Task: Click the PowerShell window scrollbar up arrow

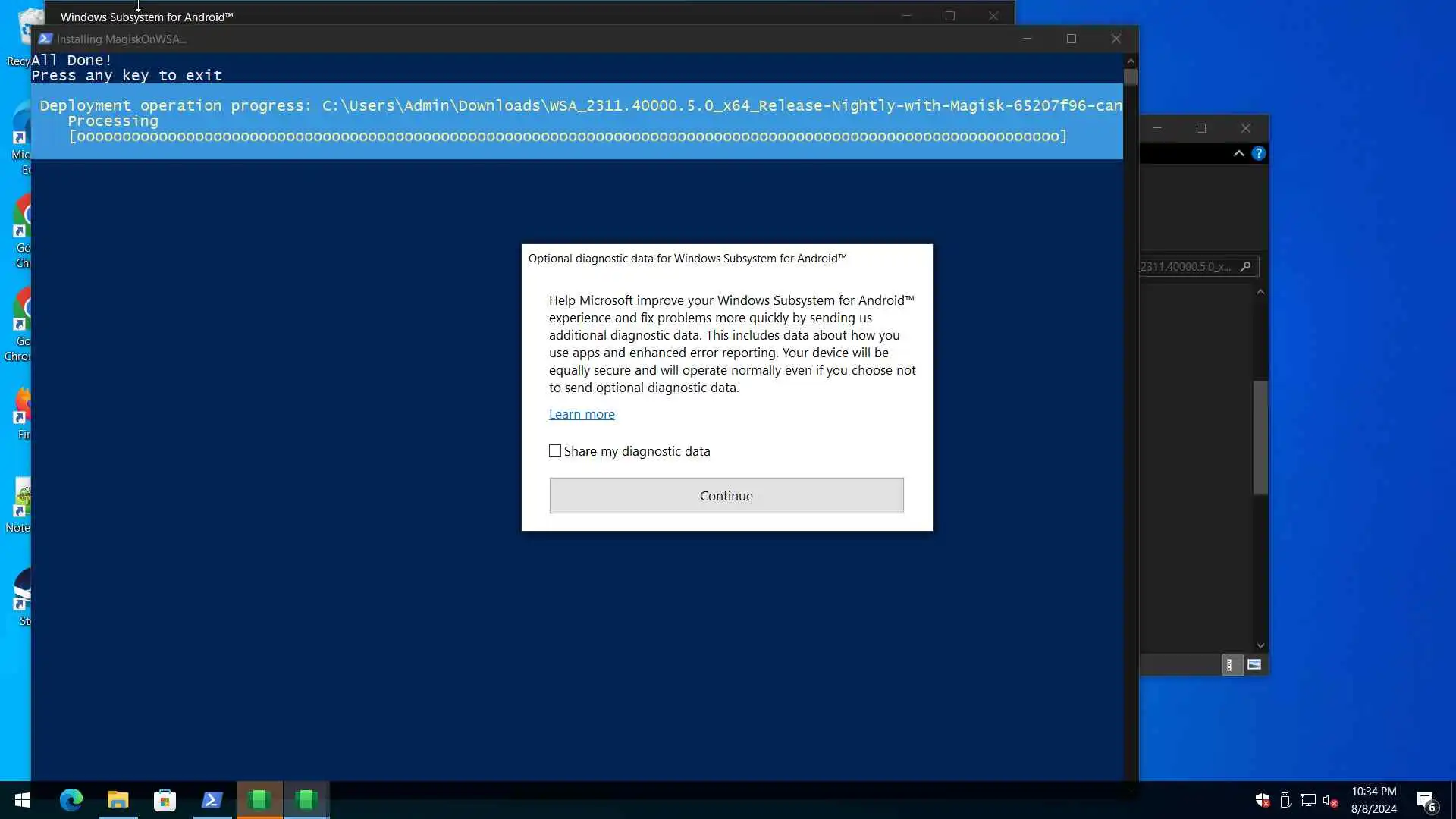Action: tap(1131, 61)
